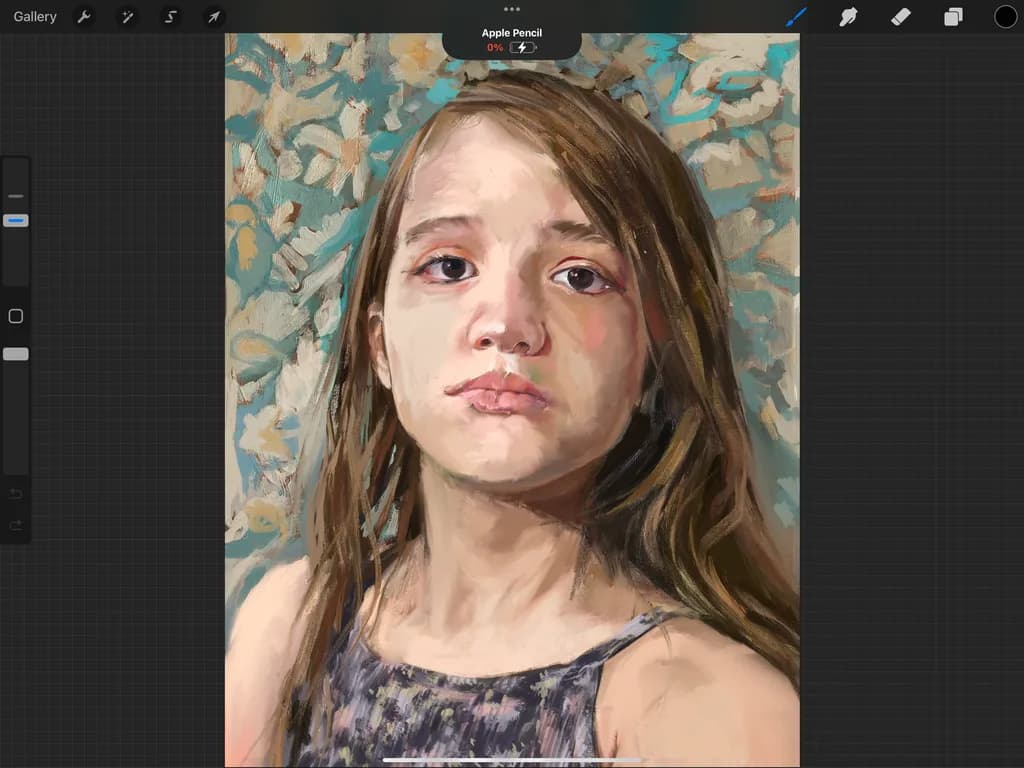Screen dimensions: 1024x768
Task: Open the Actions wrench menu
Action: tap(84, 16)
